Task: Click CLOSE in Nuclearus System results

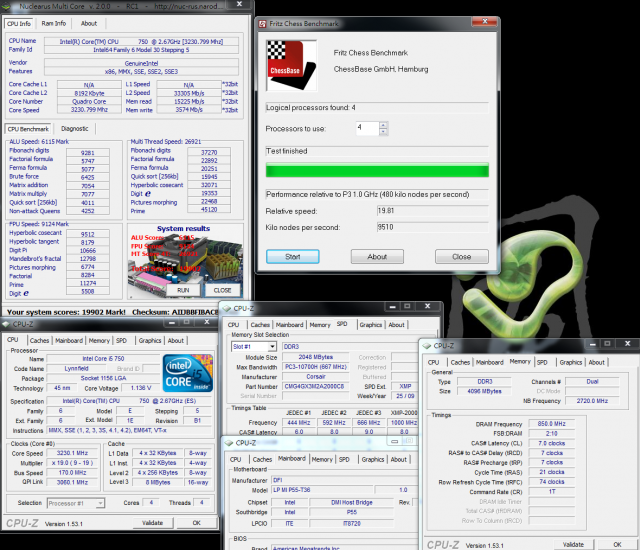Action: pos(222,290)
